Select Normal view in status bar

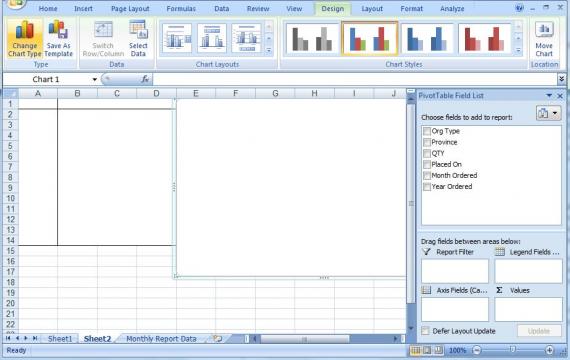tap(416, 350)
